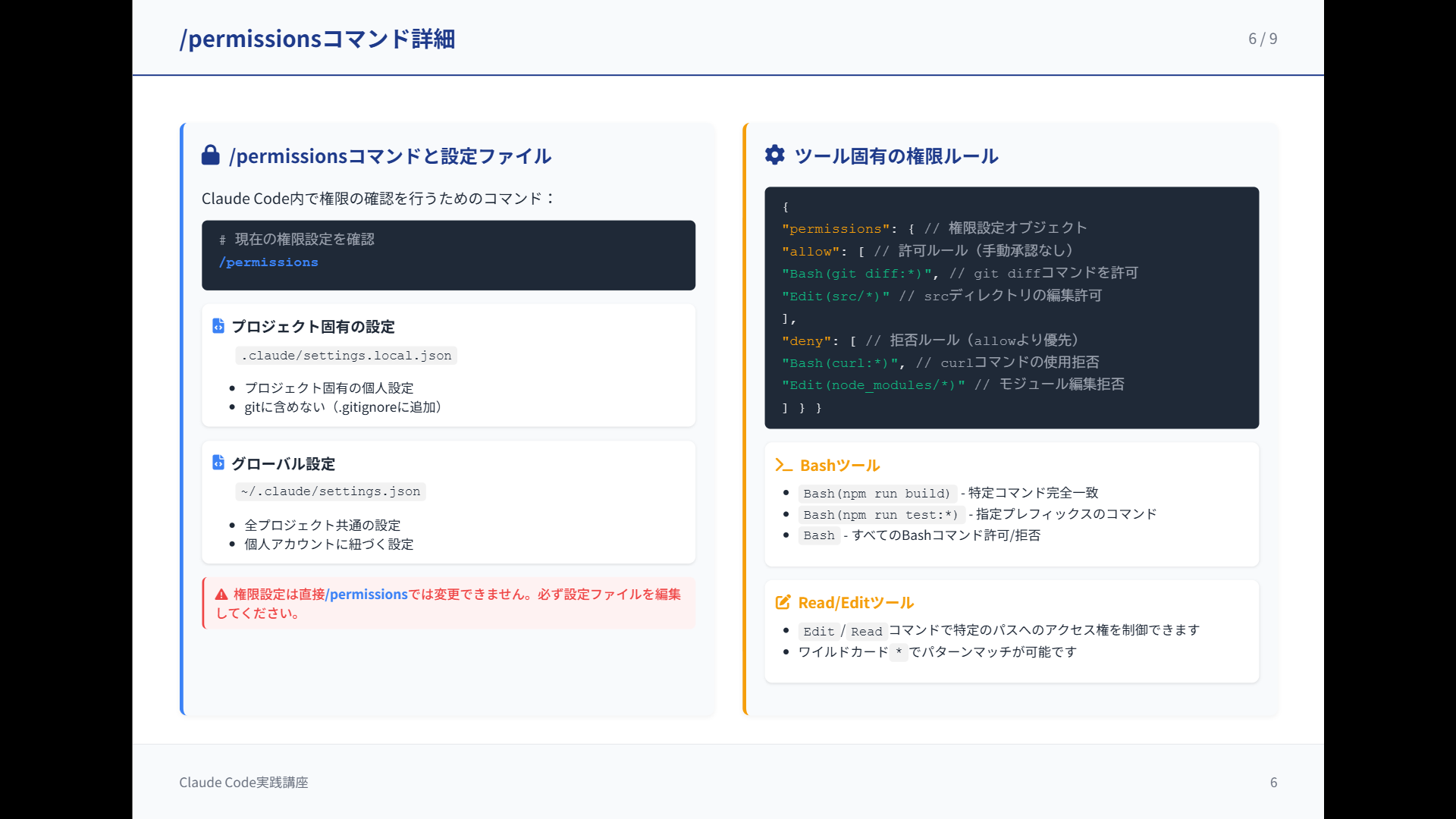Click the Edit code chip

[819, 632]
